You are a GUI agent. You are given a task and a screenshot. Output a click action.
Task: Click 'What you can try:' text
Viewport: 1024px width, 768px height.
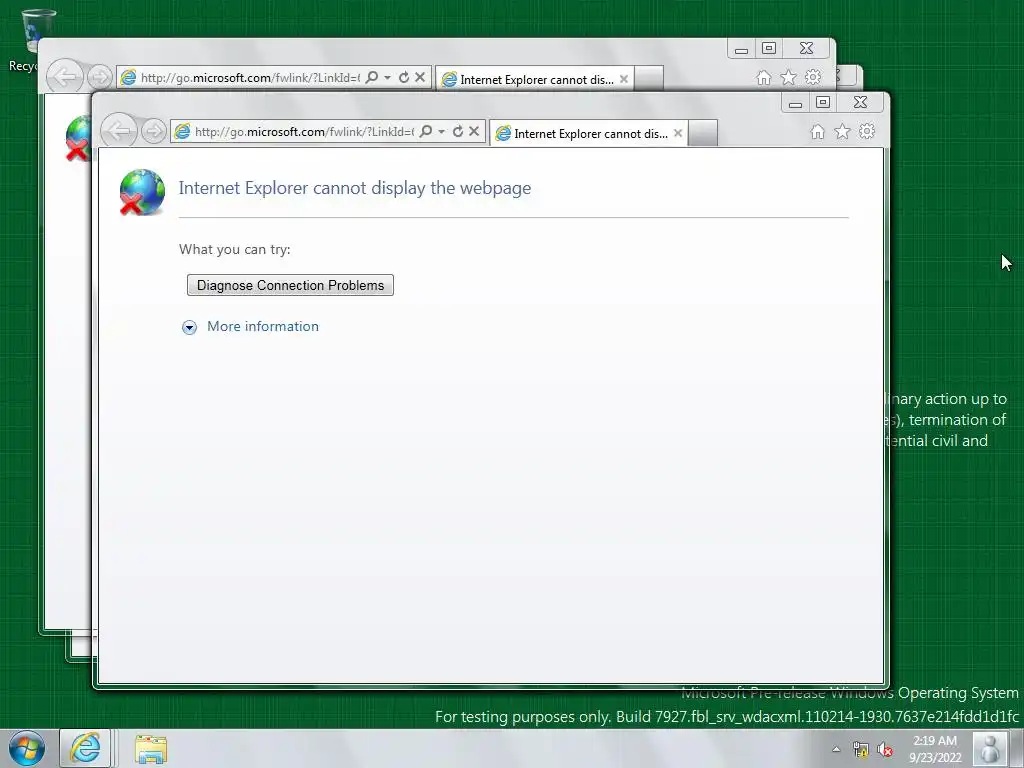pos(234,249)
